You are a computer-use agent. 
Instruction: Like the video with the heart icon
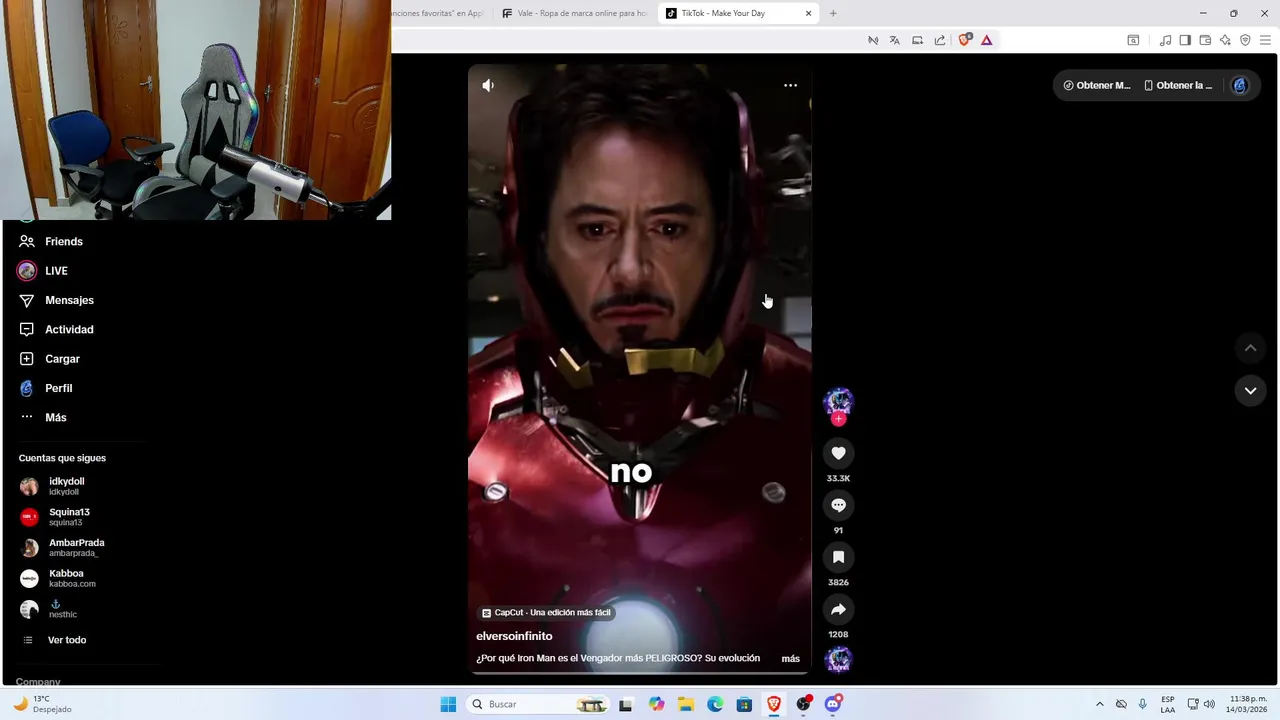click(838, 453)
